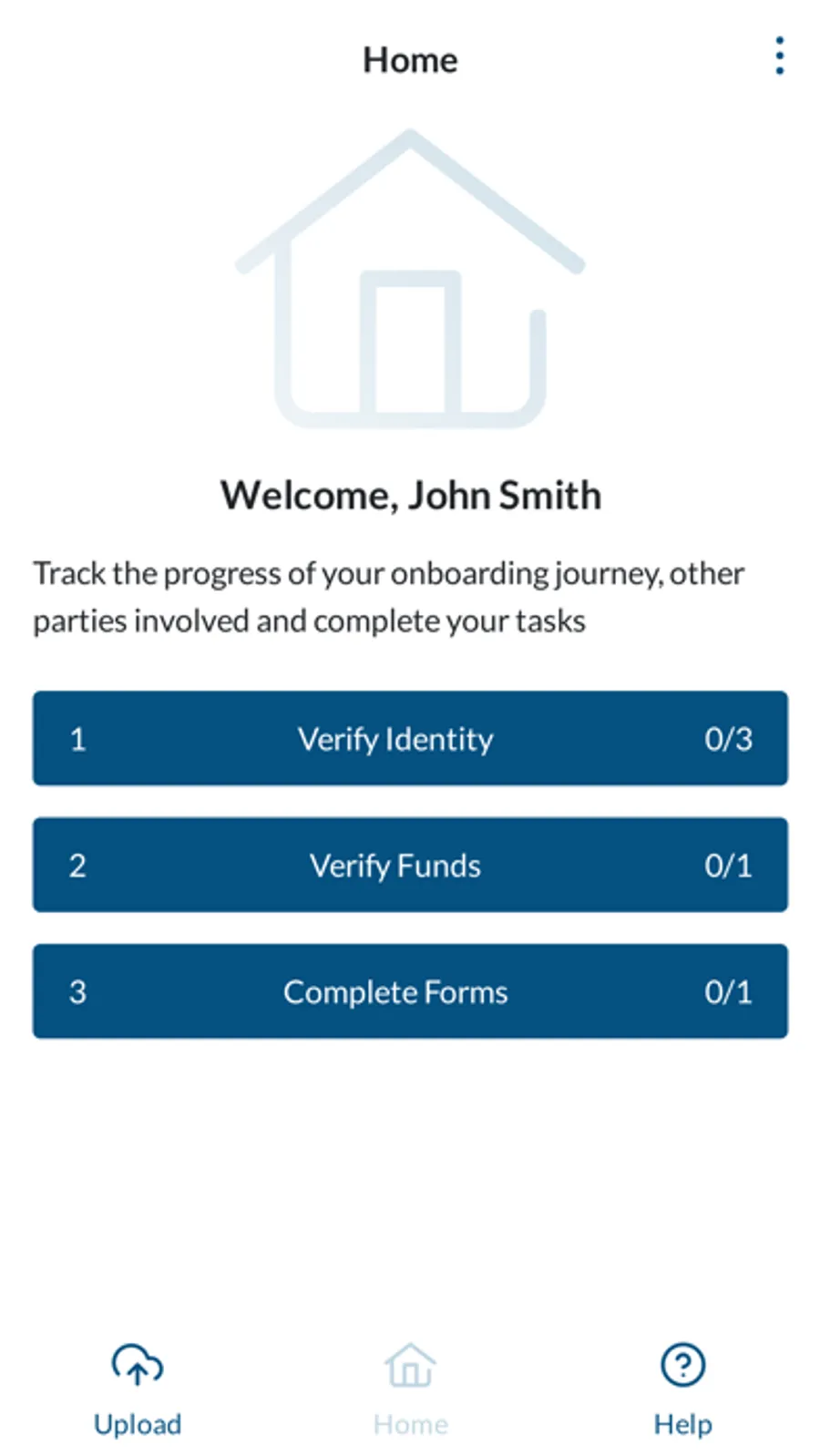The height and width of the screenshot is (1456, 820).
Task: Click the 0/1 progress on Complete Forms
Action: pos(728,992)
